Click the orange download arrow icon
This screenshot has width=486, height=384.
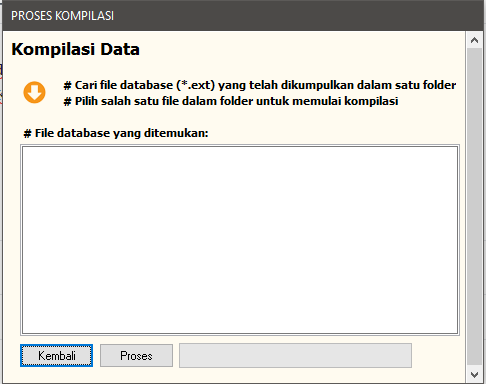tap(34, 92)
